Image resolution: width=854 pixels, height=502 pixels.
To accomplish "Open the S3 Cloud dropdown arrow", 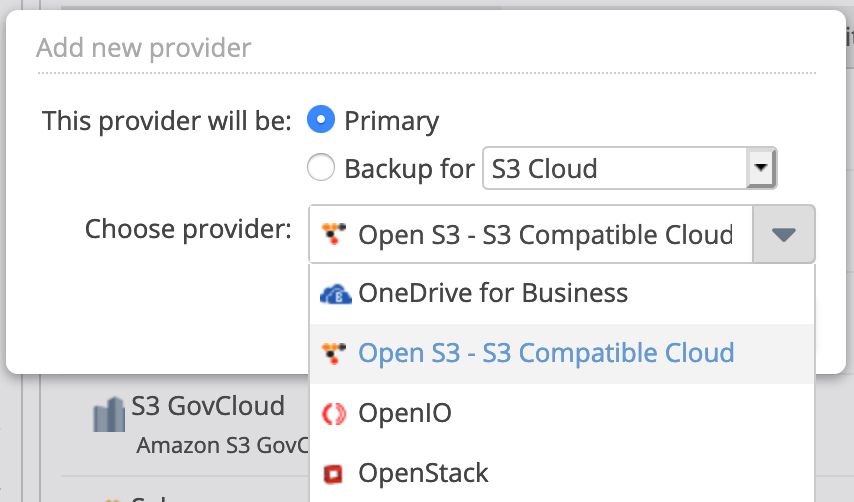I will click(x=762, y=168).
